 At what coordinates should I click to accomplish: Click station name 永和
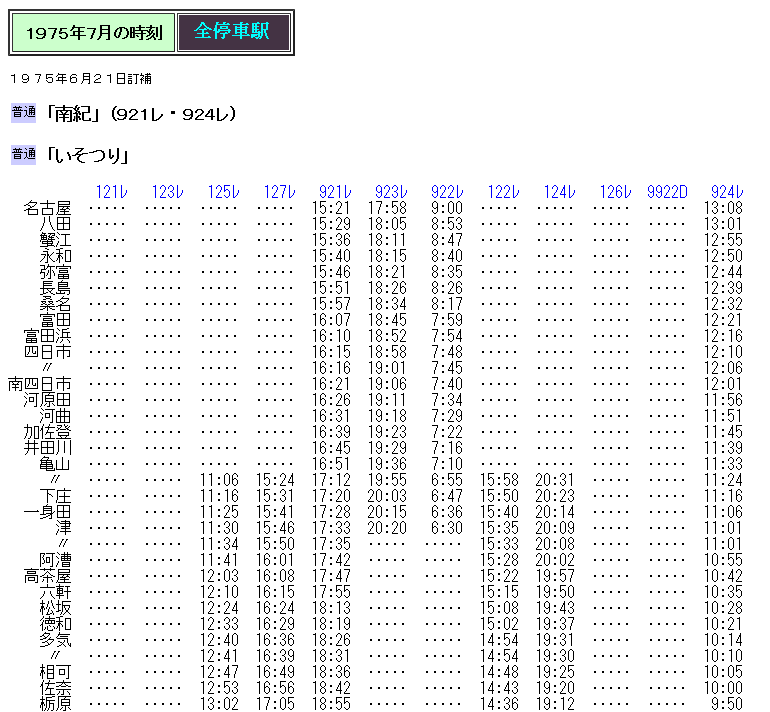click(x=55, y=256)
